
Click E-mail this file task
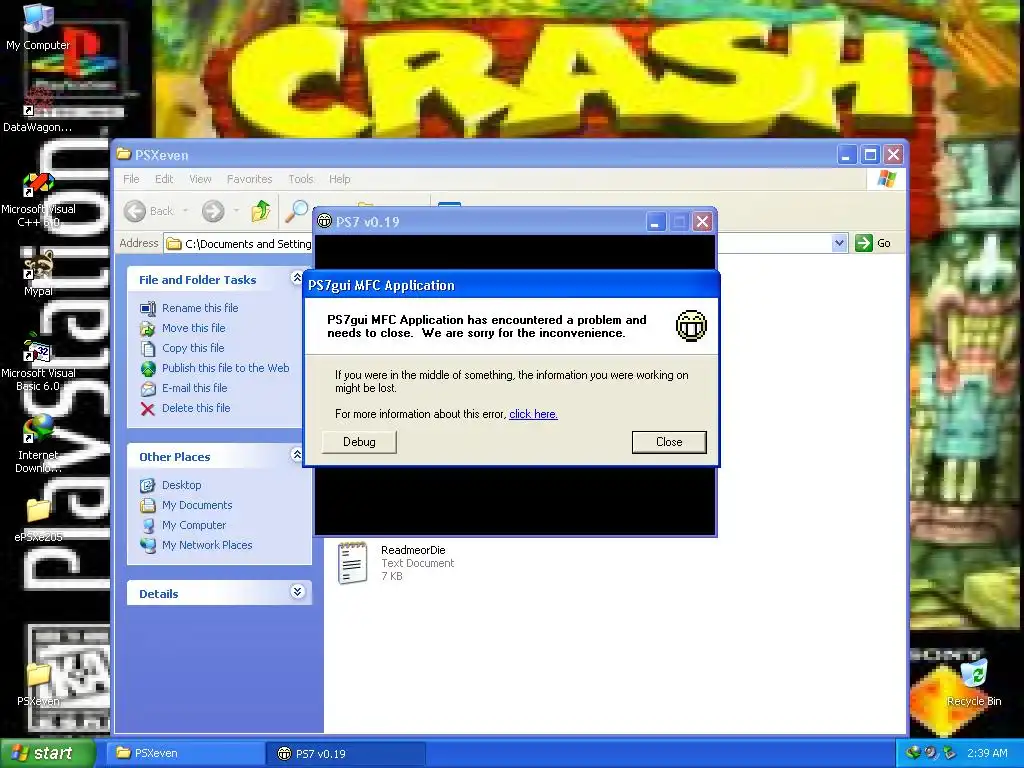coord(195,388)
